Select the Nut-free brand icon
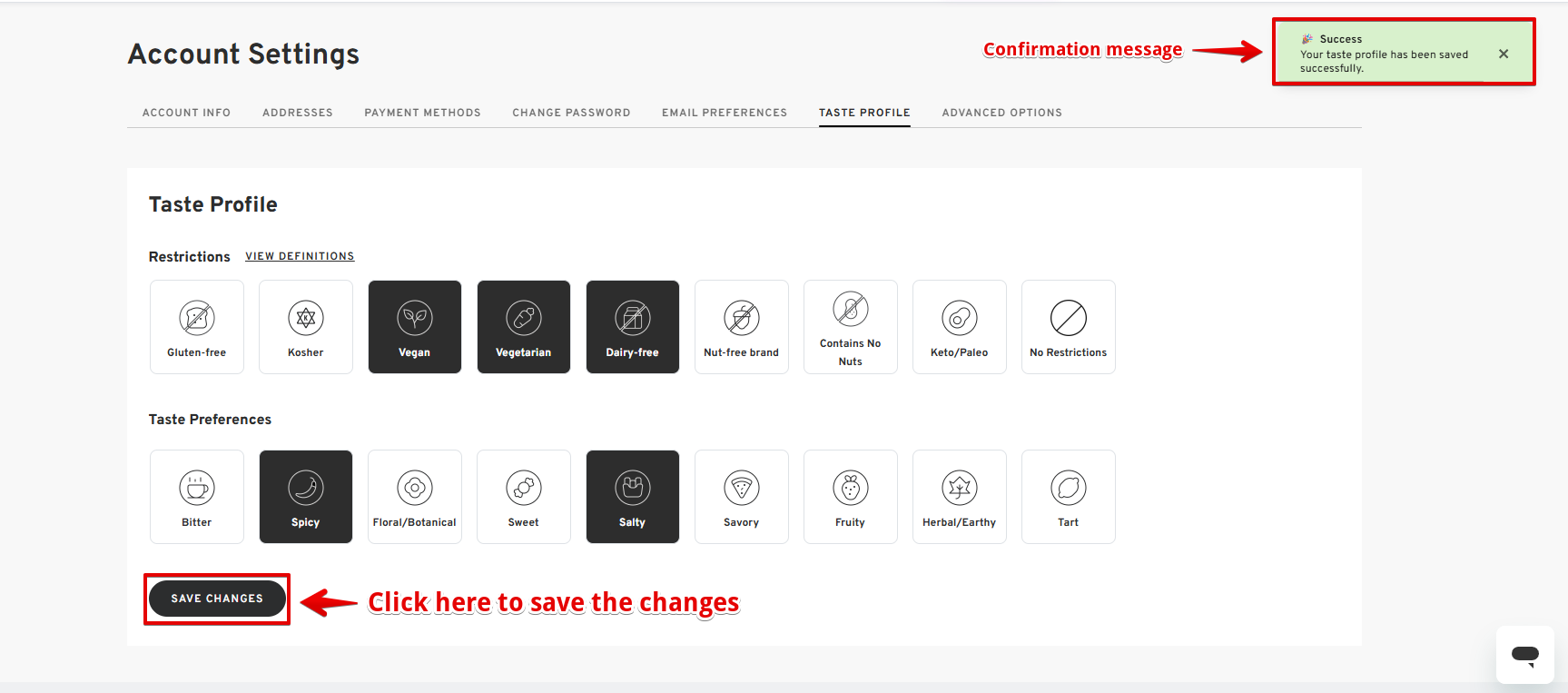Image resolution: width=1568 pixels, height=693 pixels. [742, 318]
